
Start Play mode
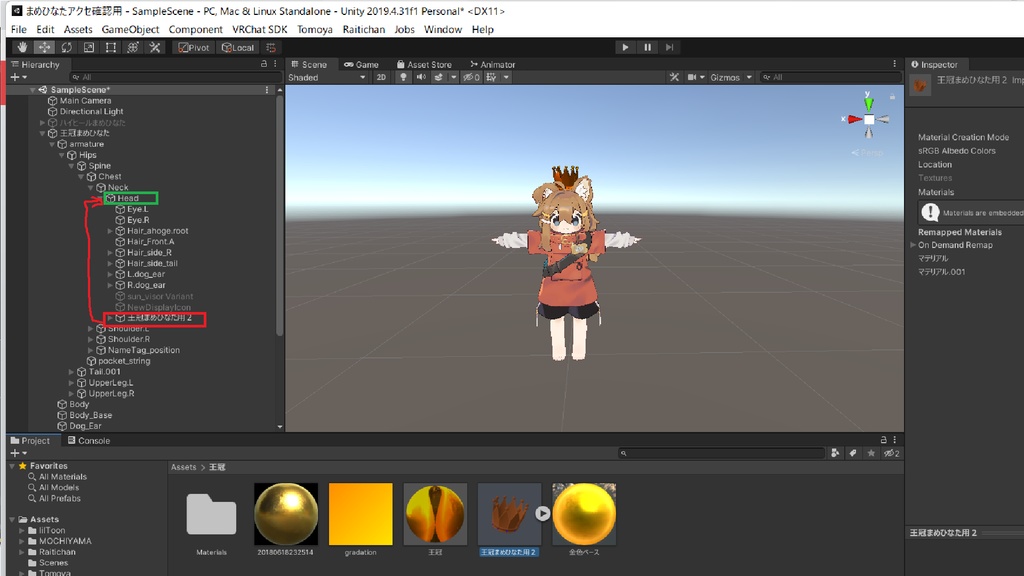coord(625,47)
